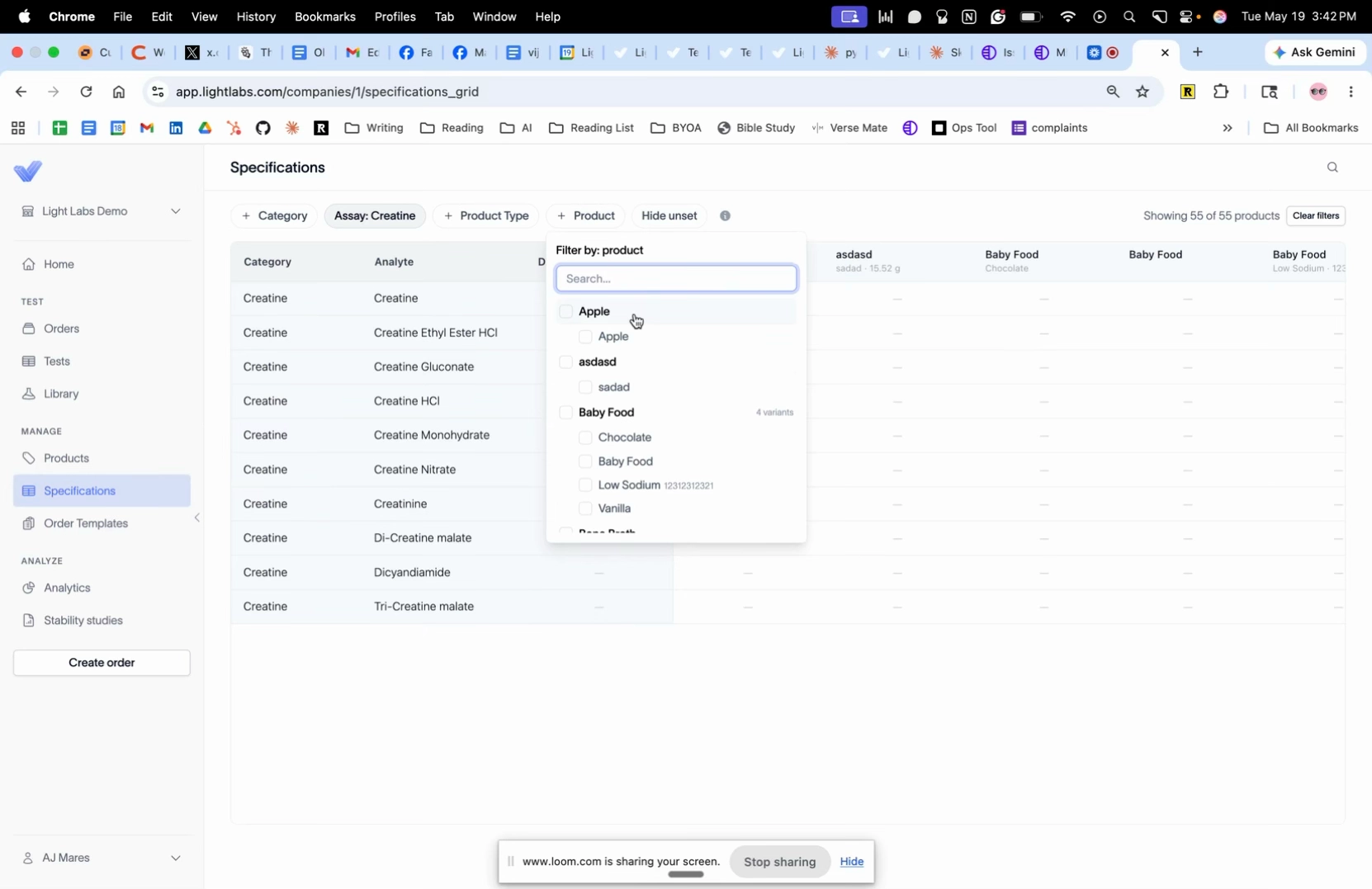Check the Apple parent product checkbox

(x=565, y=312)
